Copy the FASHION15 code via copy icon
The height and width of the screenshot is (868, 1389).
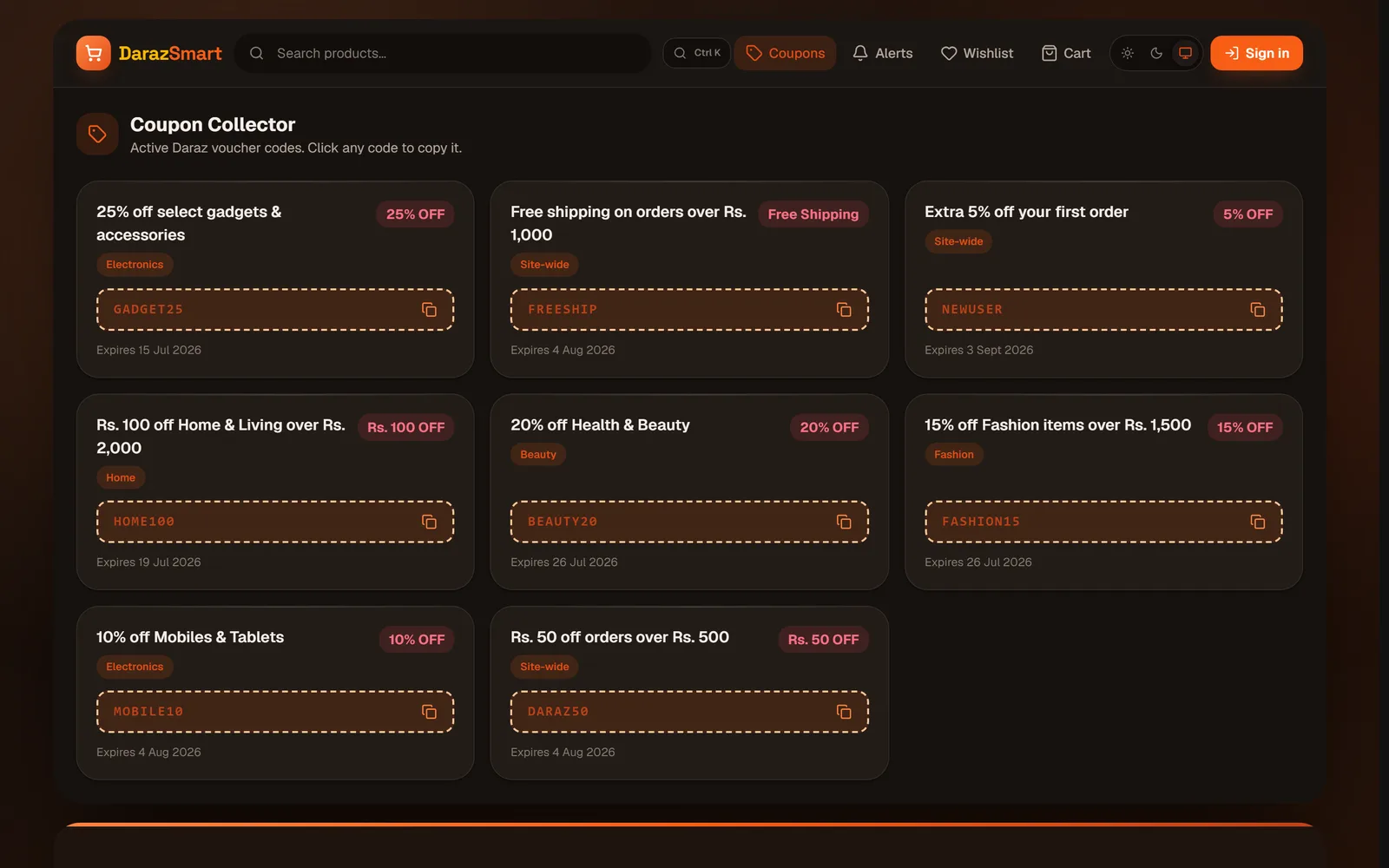click(x=1257, y=522)
